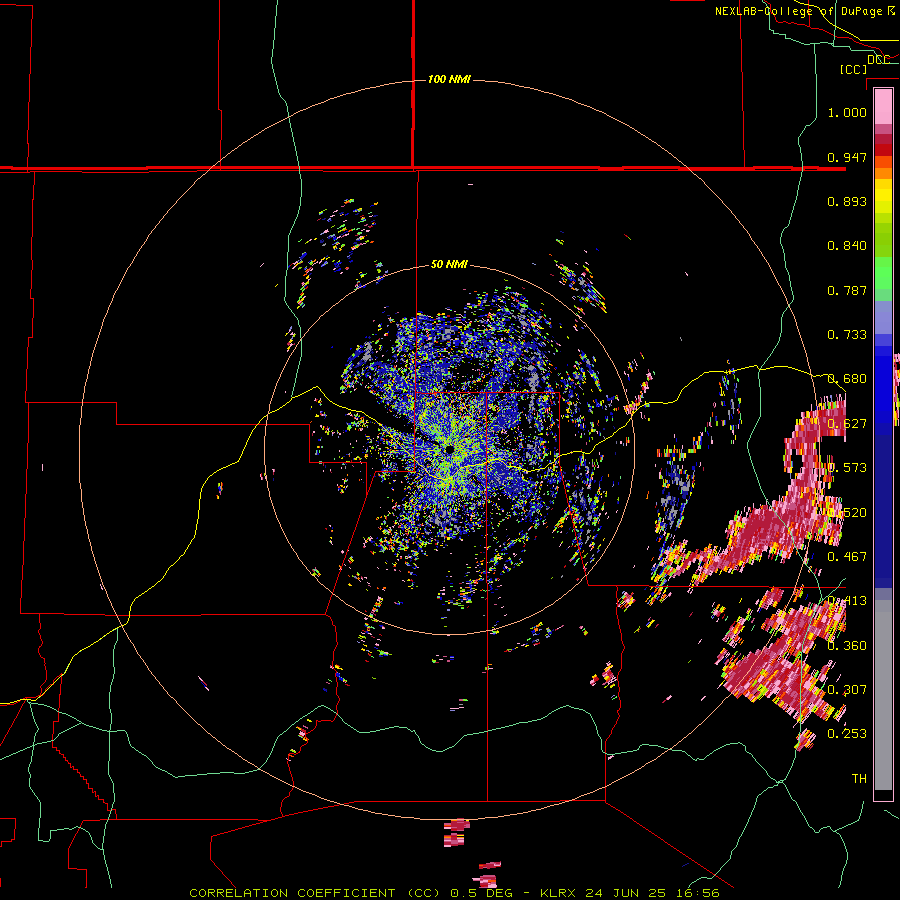Screen dimensions: 900x900
Task: Click the [CC] legend header label
Action: coord(853,69)
